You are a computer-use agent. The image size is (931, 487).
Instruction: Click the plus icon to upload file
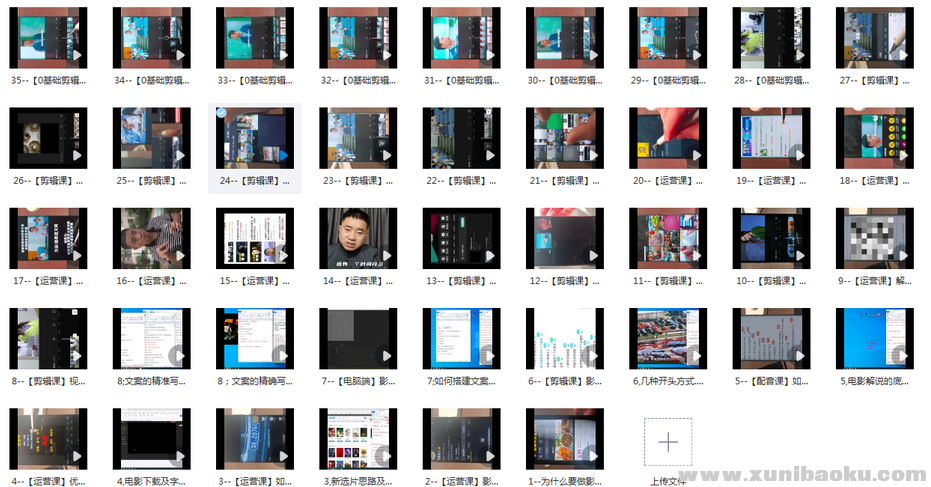pos(667,441)
